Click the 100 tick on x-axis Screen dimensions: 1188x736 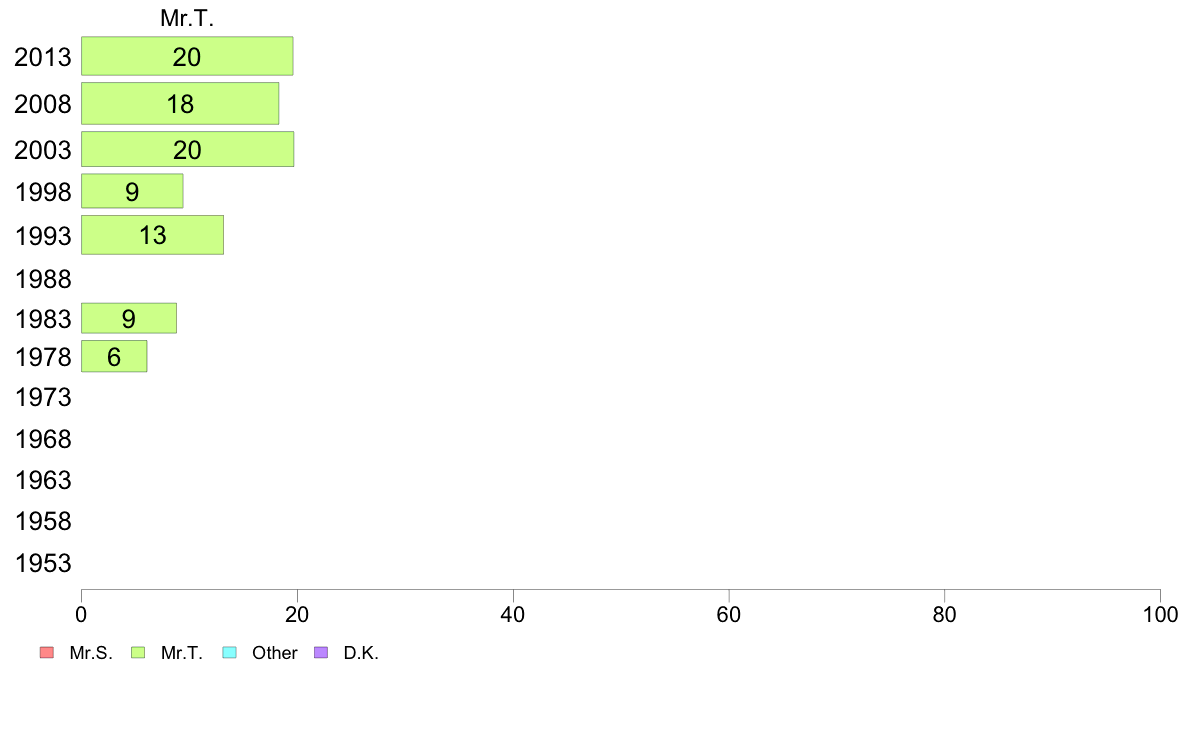[x=1160, y=614]
